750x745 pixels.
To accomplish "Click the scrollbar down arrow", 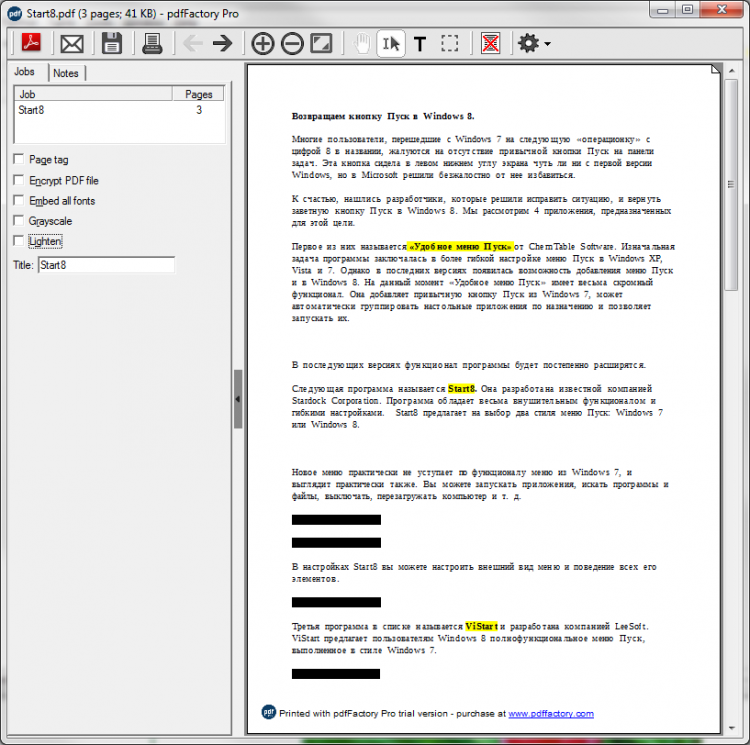I will [x=731, y=728].
